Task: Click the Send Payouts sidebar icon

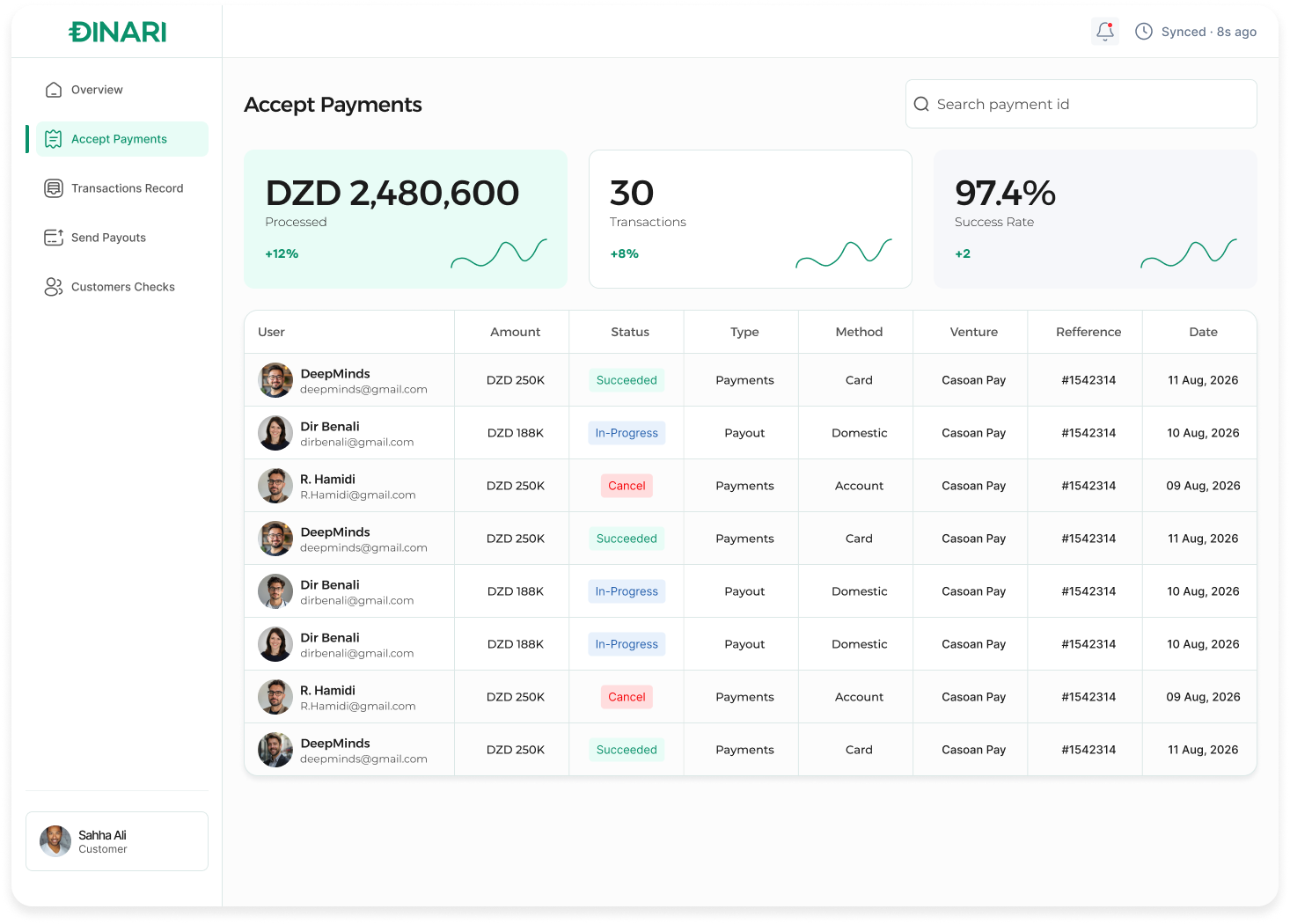Action: click(54, 238)
